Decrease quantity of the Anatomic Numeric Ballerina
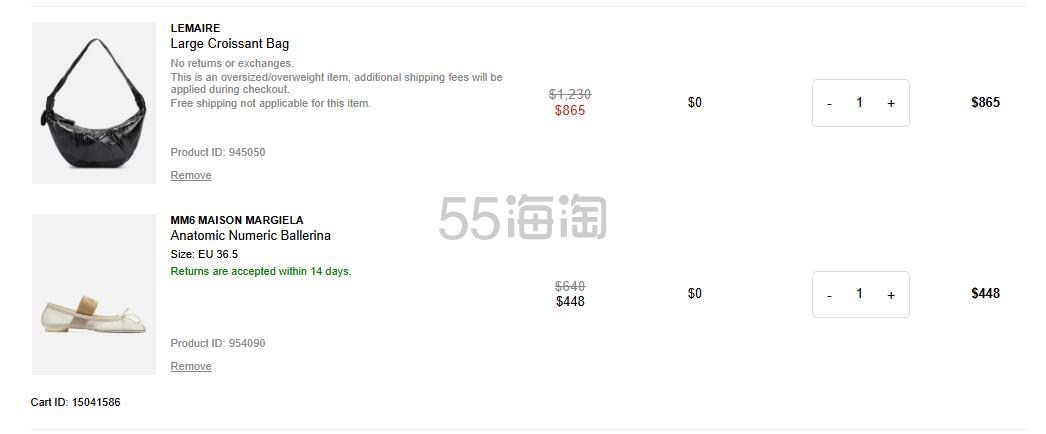The height and width of the screenshot is (434, 1046). point(829,295)
